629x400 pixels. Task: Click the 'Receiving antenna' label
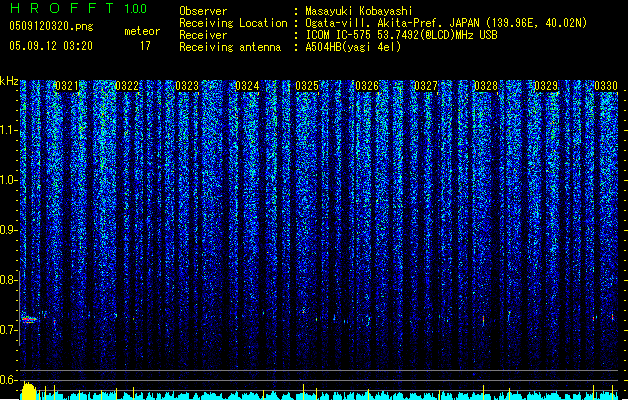(230, 47)
